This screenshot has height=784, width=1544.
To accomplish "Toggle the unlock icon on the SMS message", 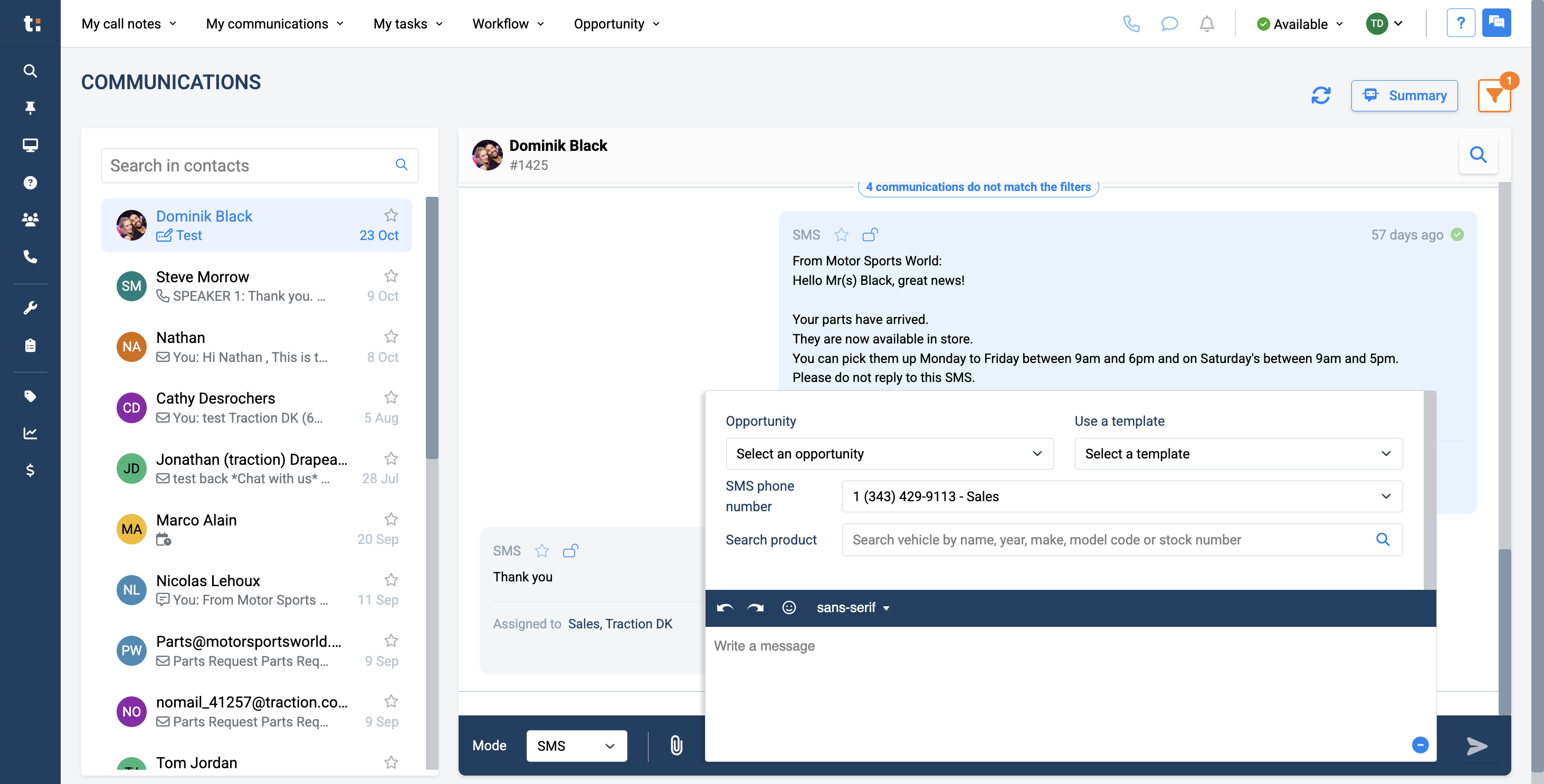I will coord(870,234).
